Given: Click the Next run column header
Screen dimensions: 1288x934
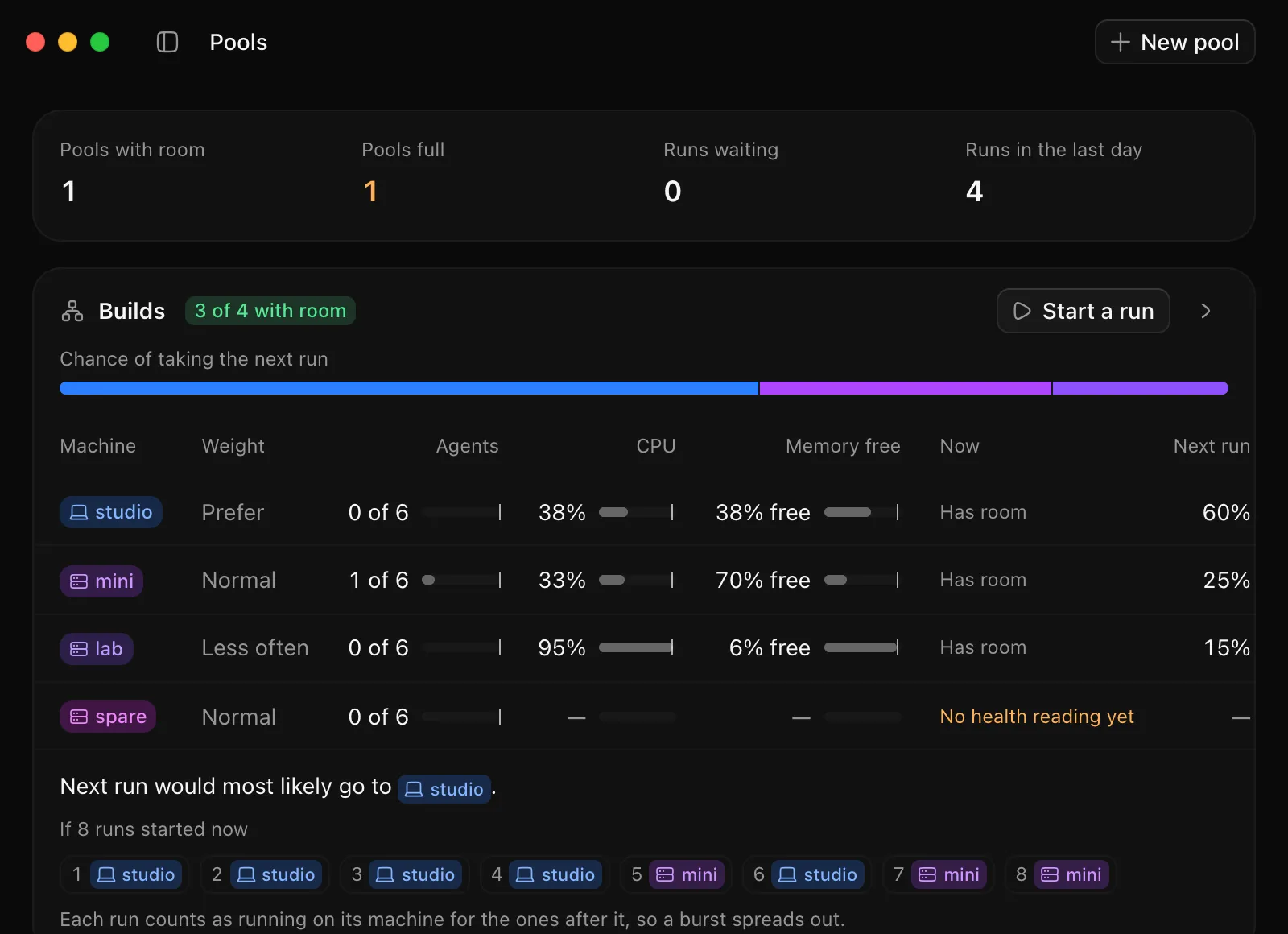Looking at the screenshot, I should (1212, 446).
